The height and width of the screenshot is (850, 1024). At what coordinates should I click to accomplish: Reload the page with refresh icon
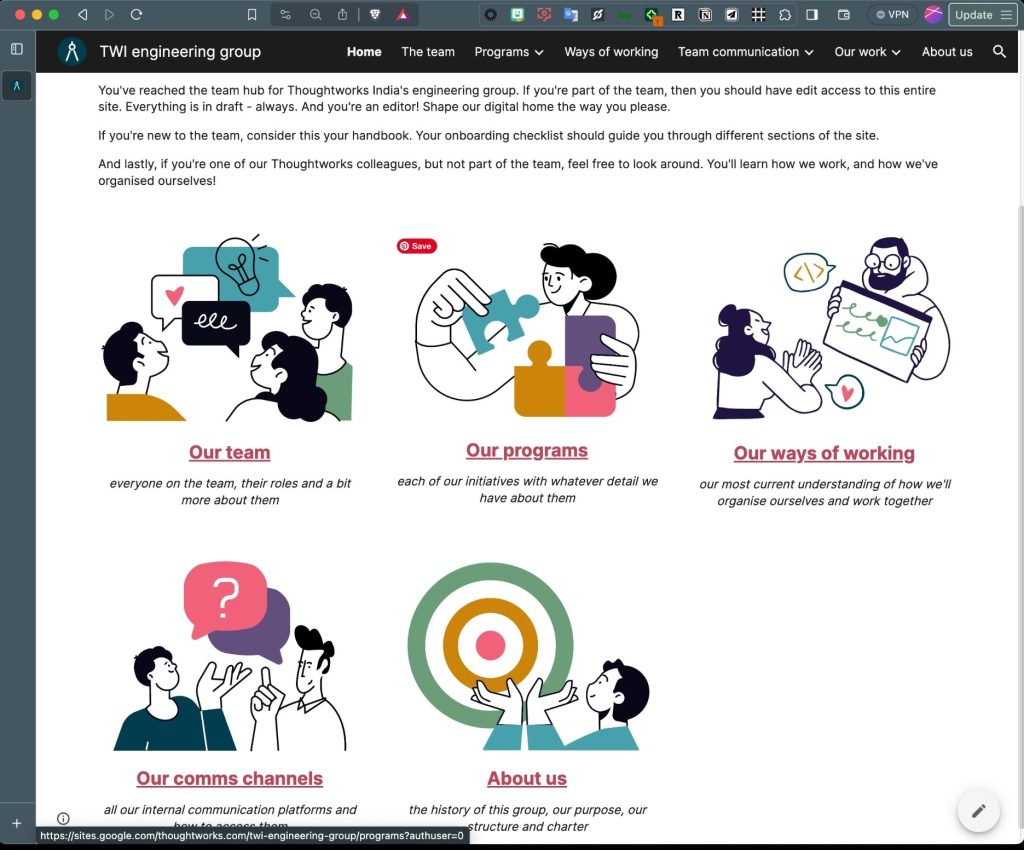click(137, 15)
